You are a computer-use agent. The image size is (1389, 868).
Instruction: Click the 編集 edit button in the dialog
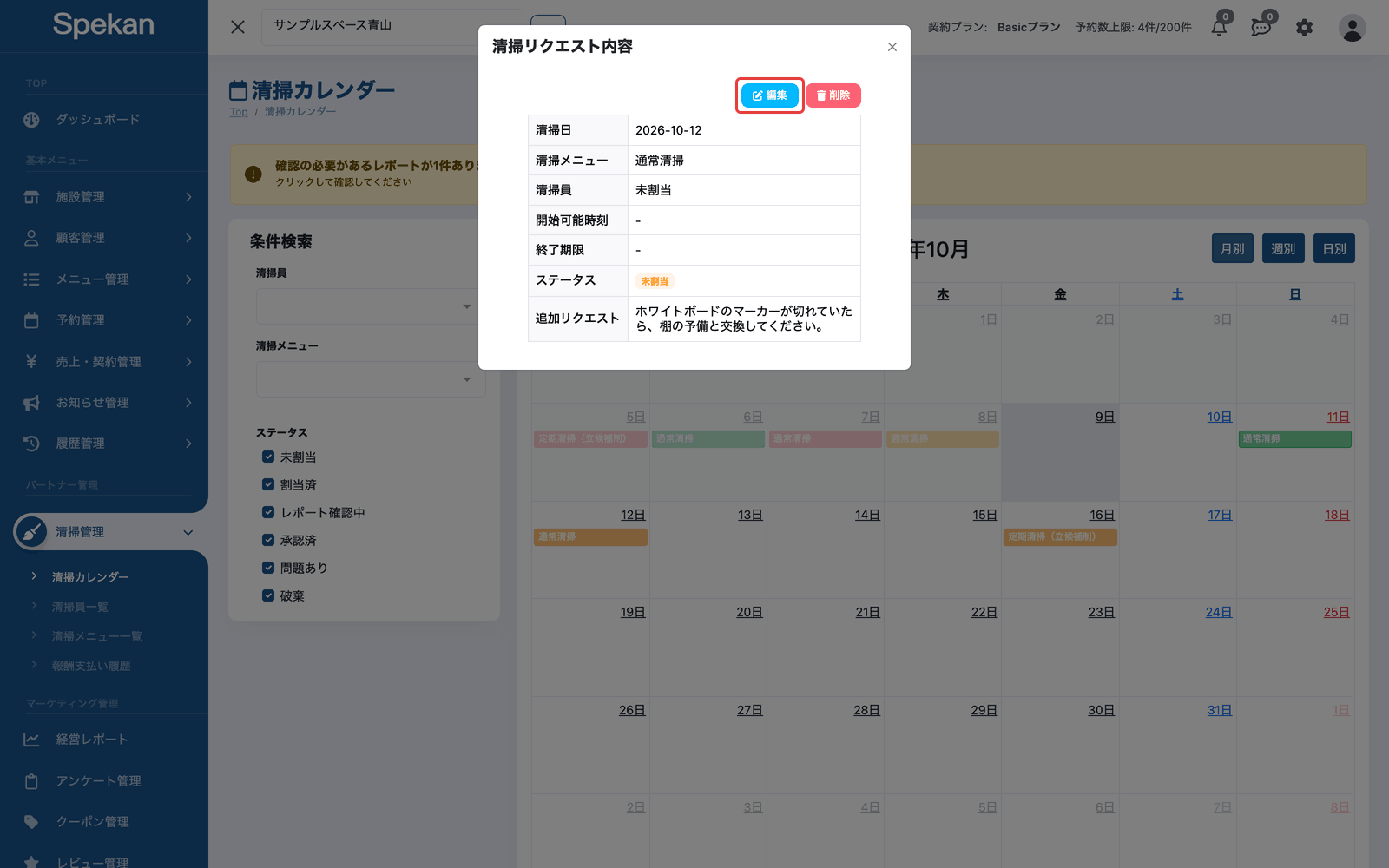pyautogui.click(x=769, y=95)
